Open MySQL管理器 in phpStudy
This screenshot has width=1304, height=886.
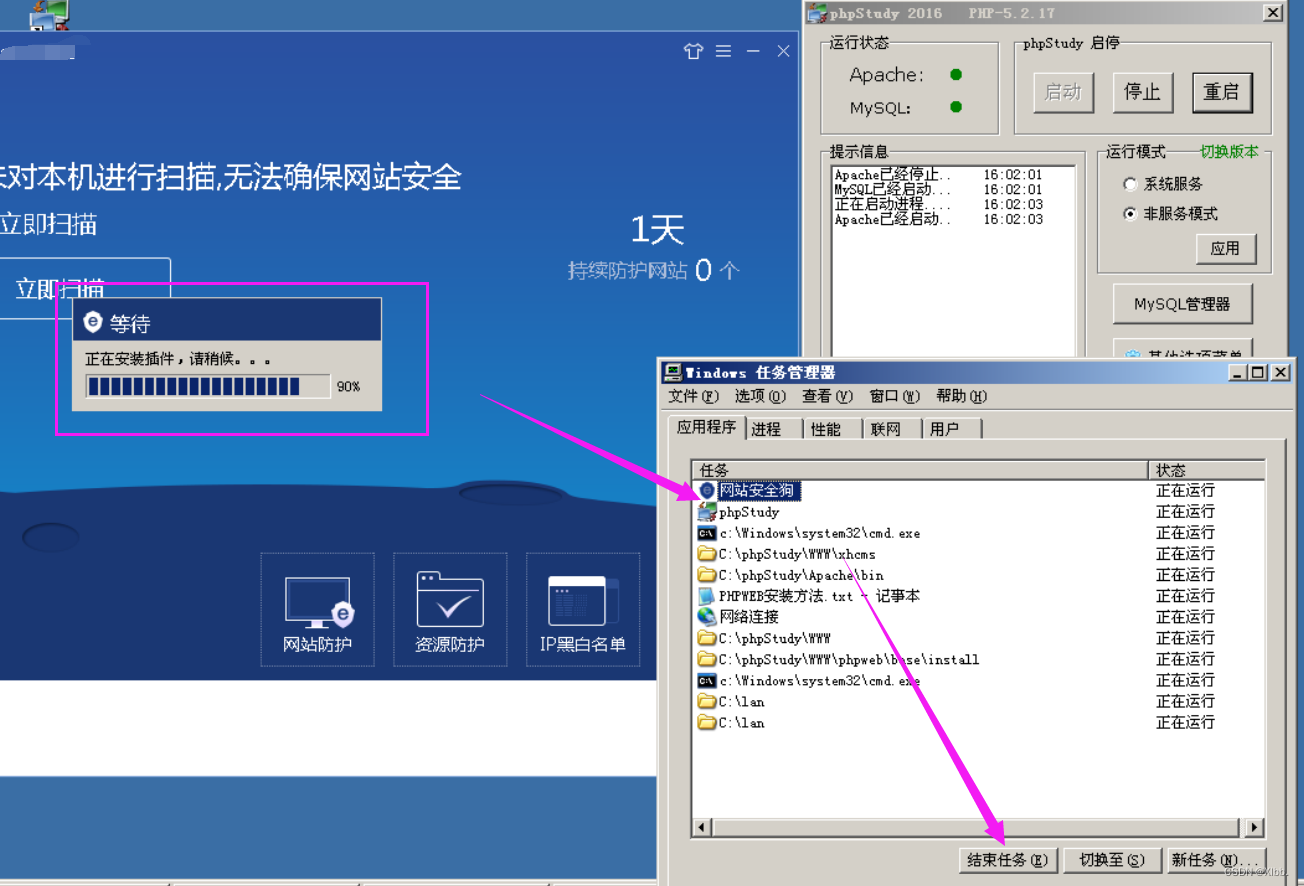1182,304
